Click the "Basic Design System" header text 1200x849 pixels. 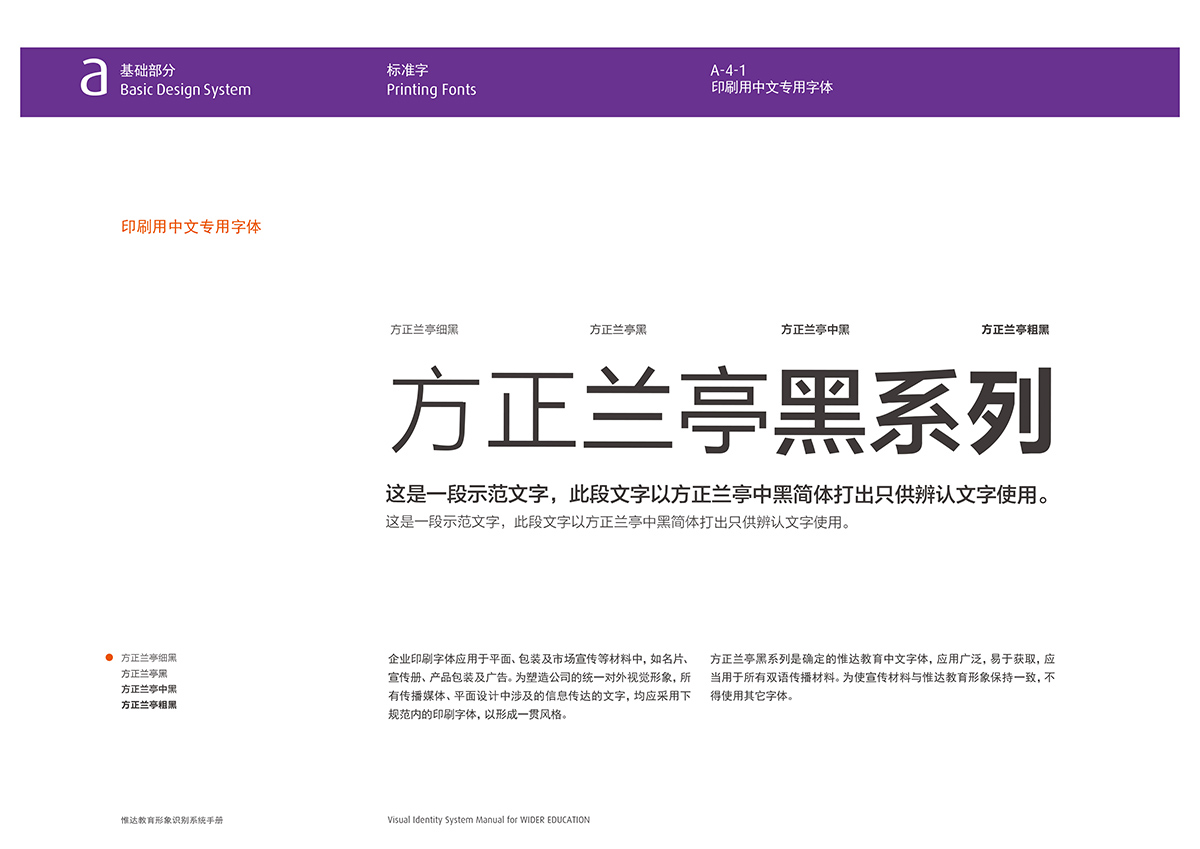(185, 90)
